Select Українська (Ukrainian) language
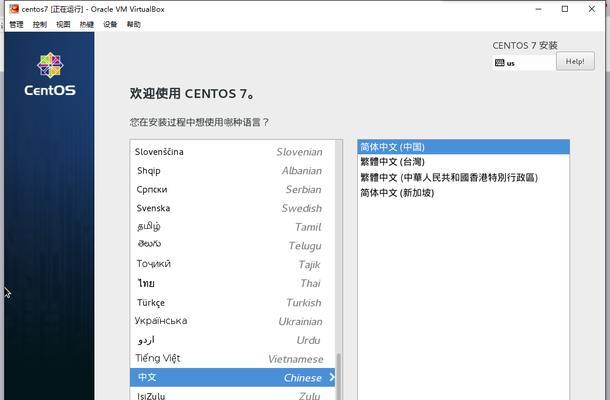 coord(232,321)
